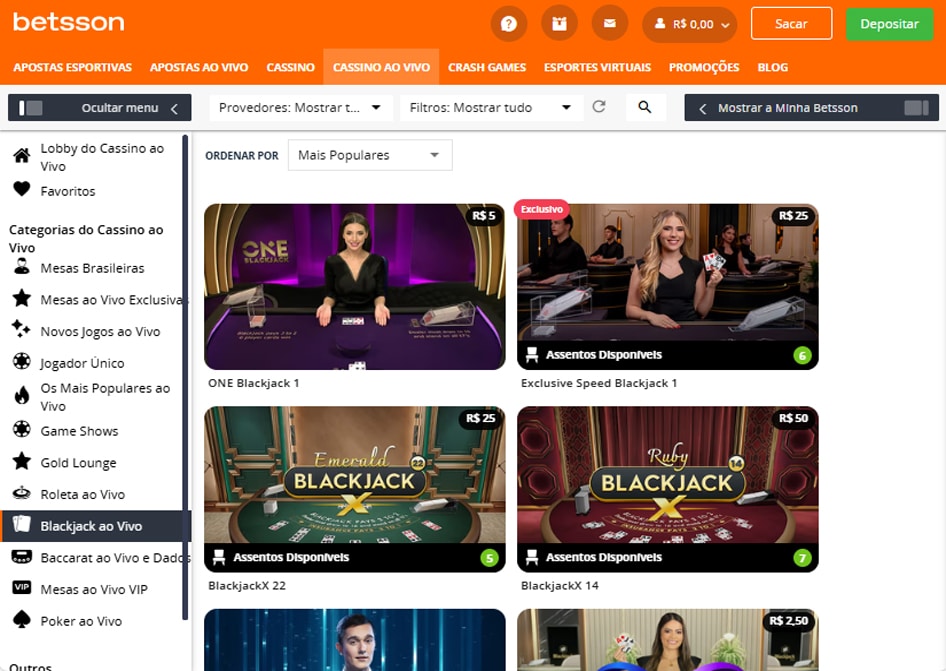Select the Poker ao Vivo spade icon
This screenshot has width=946, height=671.
tap(24, 621)
